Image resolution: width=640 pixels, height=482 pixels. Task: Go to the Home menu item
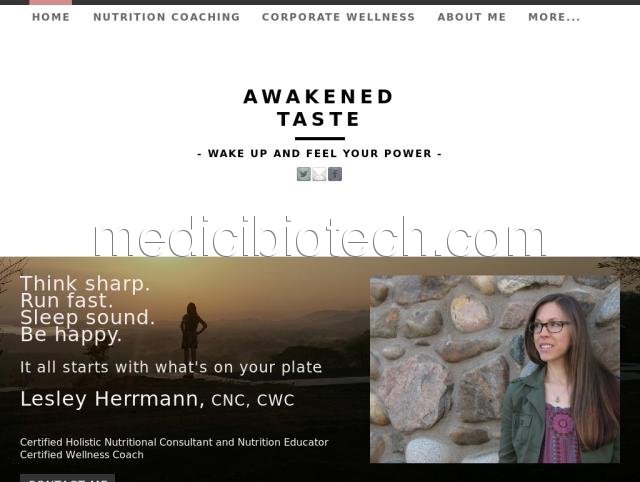pos(51,17)
